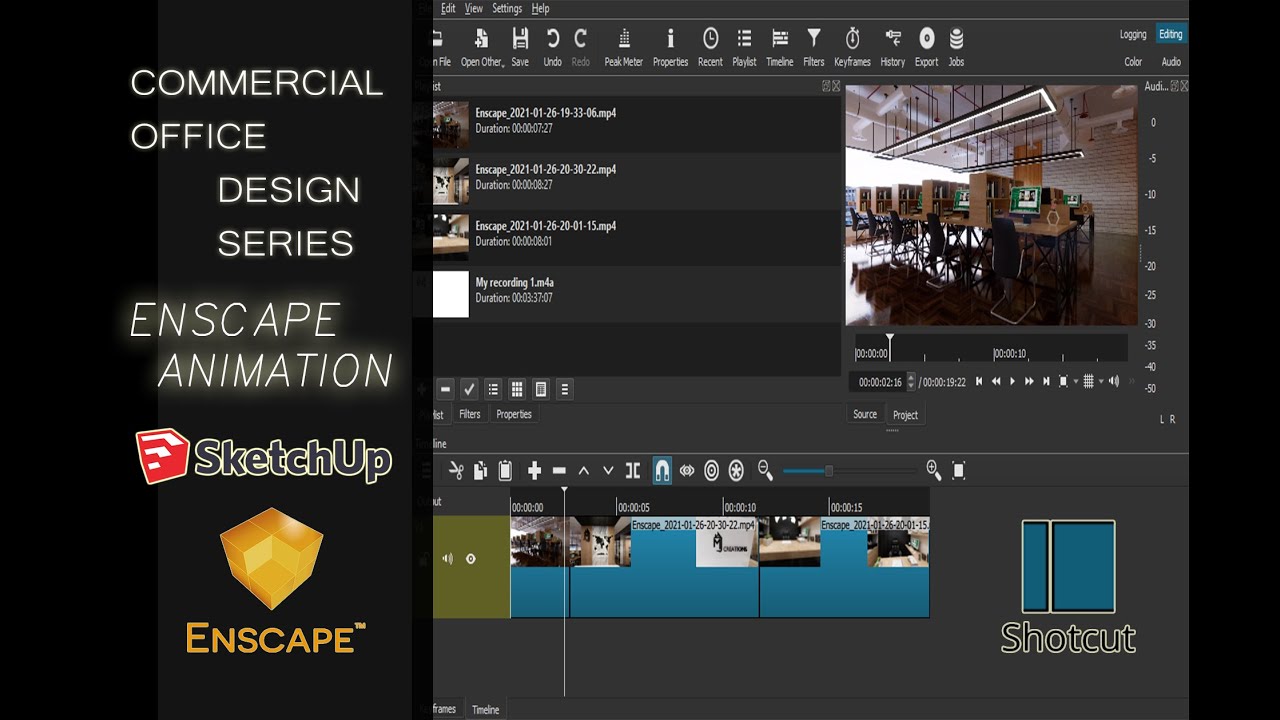Overwrite clip with the down-arrow icon
Viewport: 1280px width, 720px height.
pos(608,470)
